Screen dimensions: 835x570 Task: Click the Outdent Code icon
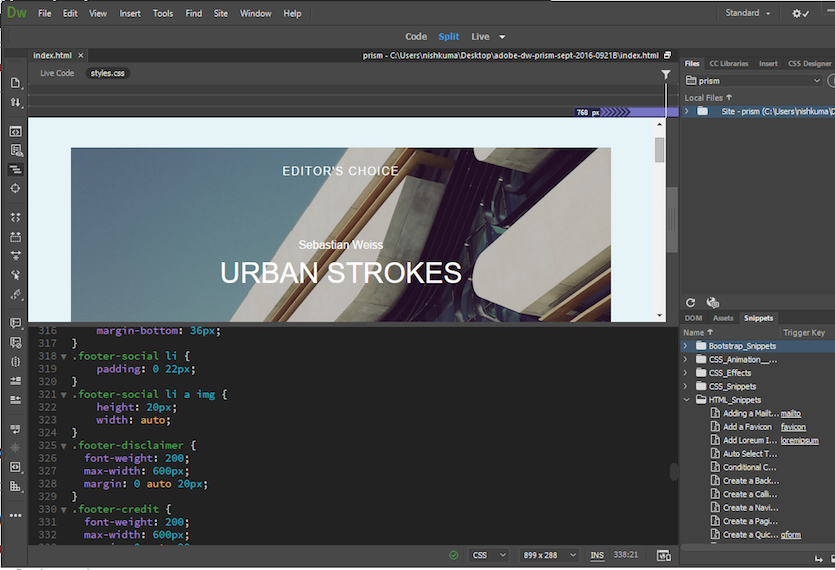[x=15, y=400]
